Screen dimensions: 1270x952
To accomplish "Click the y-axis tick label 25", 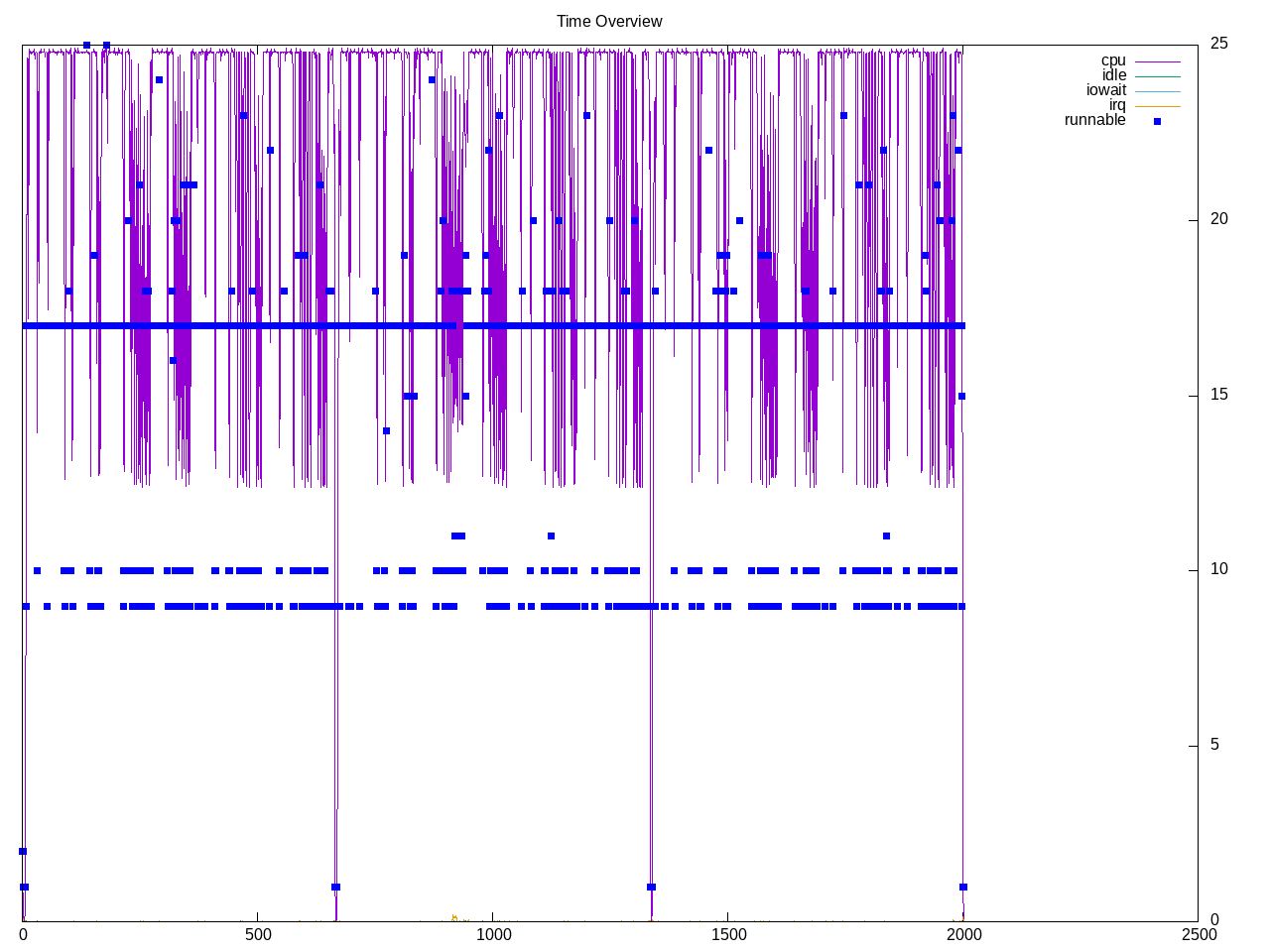I will [1218, 44].
